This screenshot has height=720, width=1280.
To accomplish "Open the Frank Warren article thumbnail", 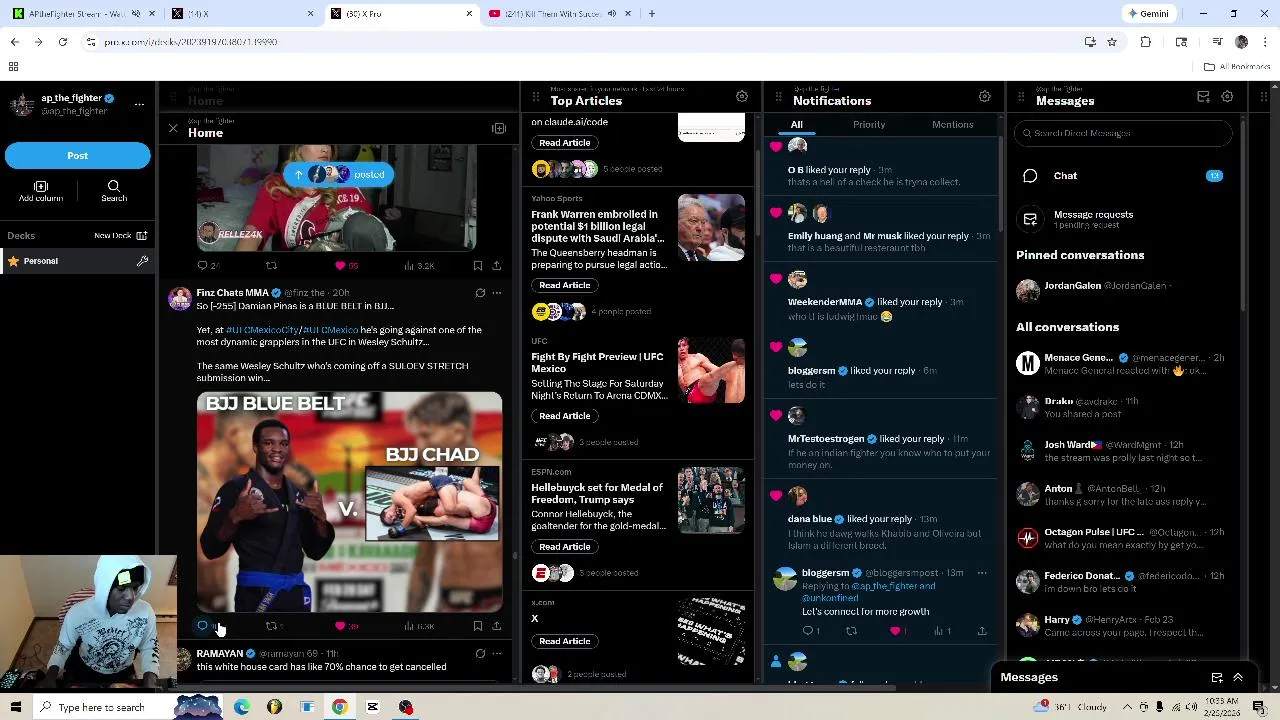I will [x=711, y=227].
